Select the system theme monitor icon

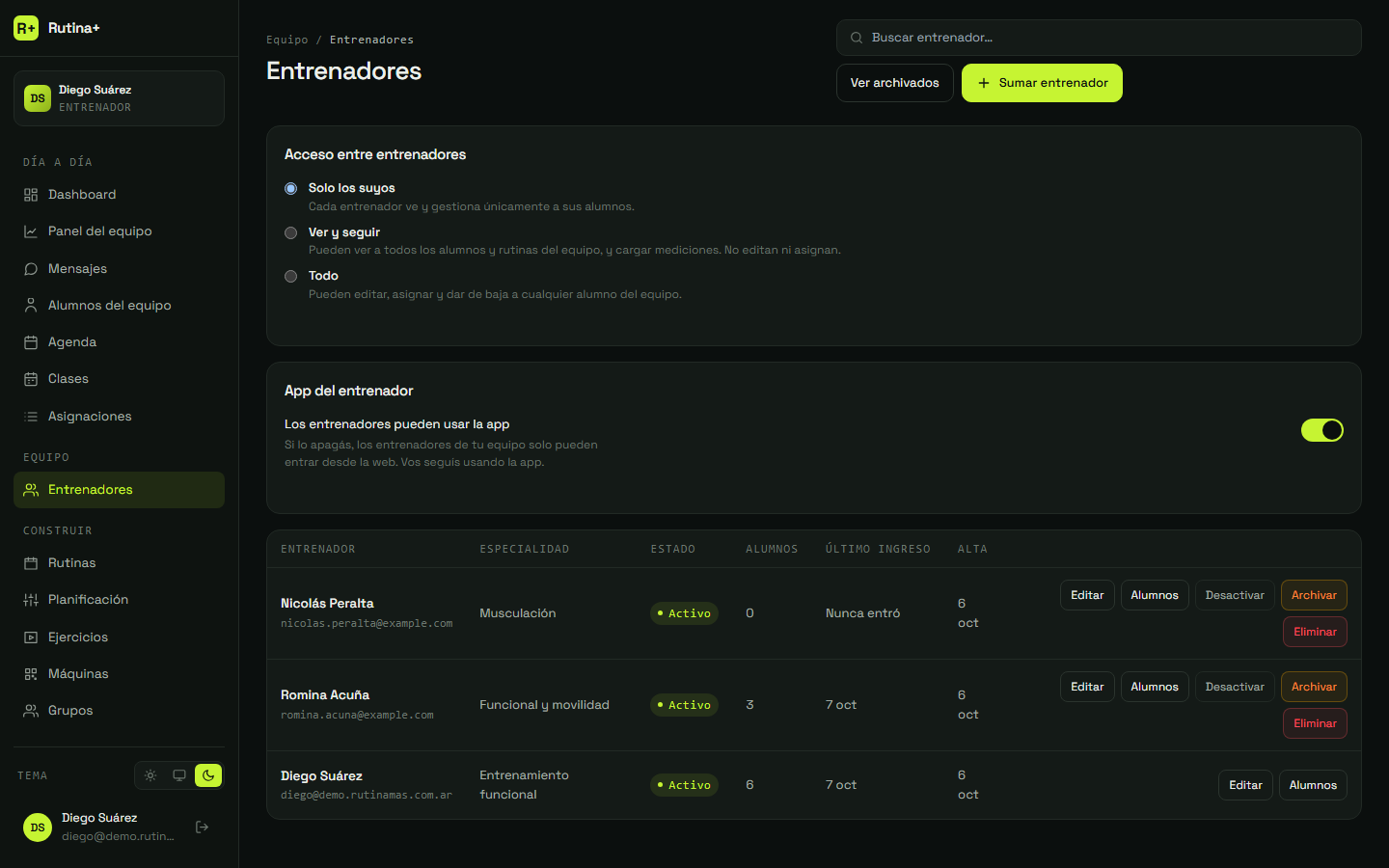tap(179, 775)
